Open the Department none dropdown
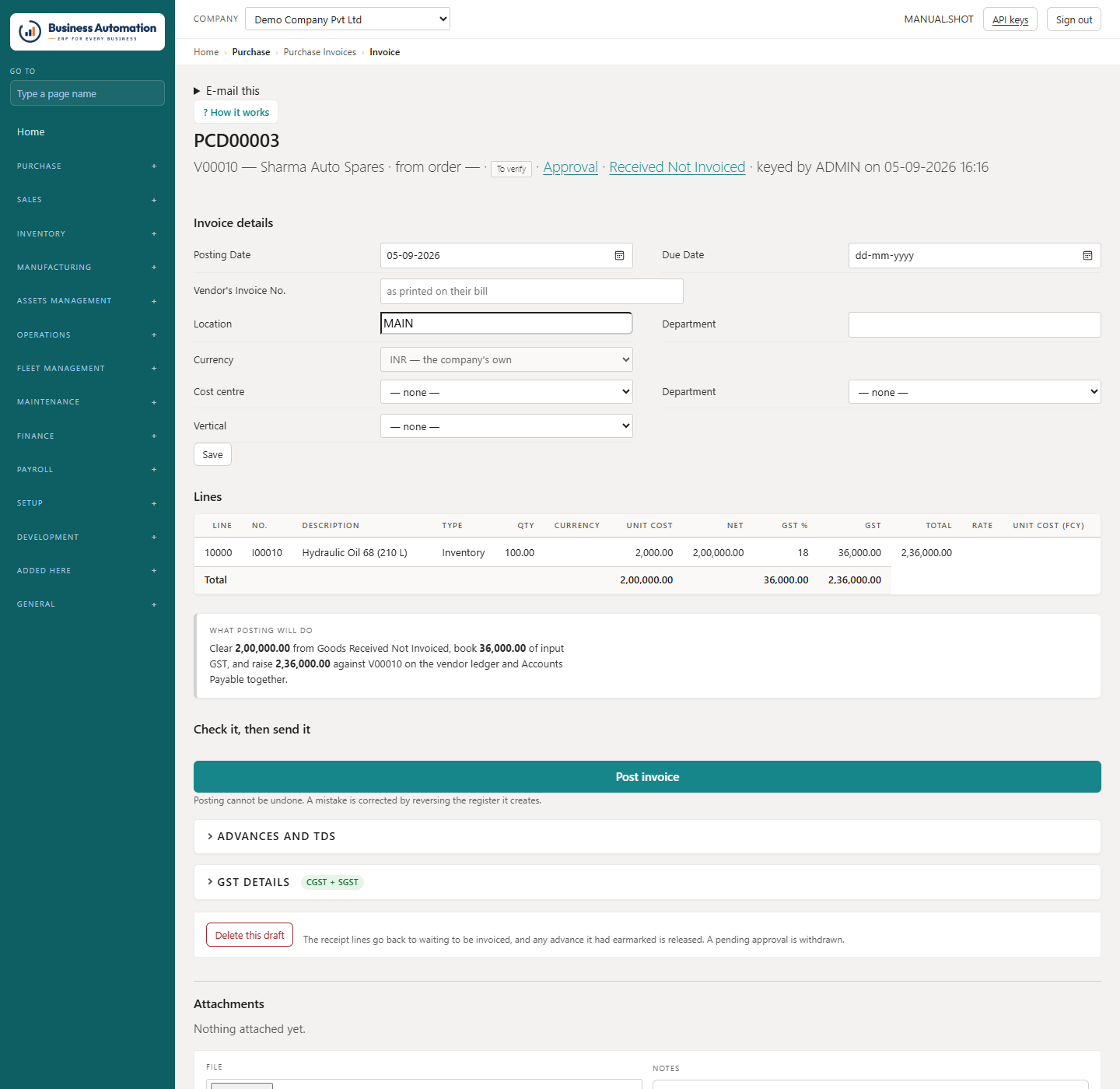This screenshot has height=1089, width=1120. tap(975, 392)
